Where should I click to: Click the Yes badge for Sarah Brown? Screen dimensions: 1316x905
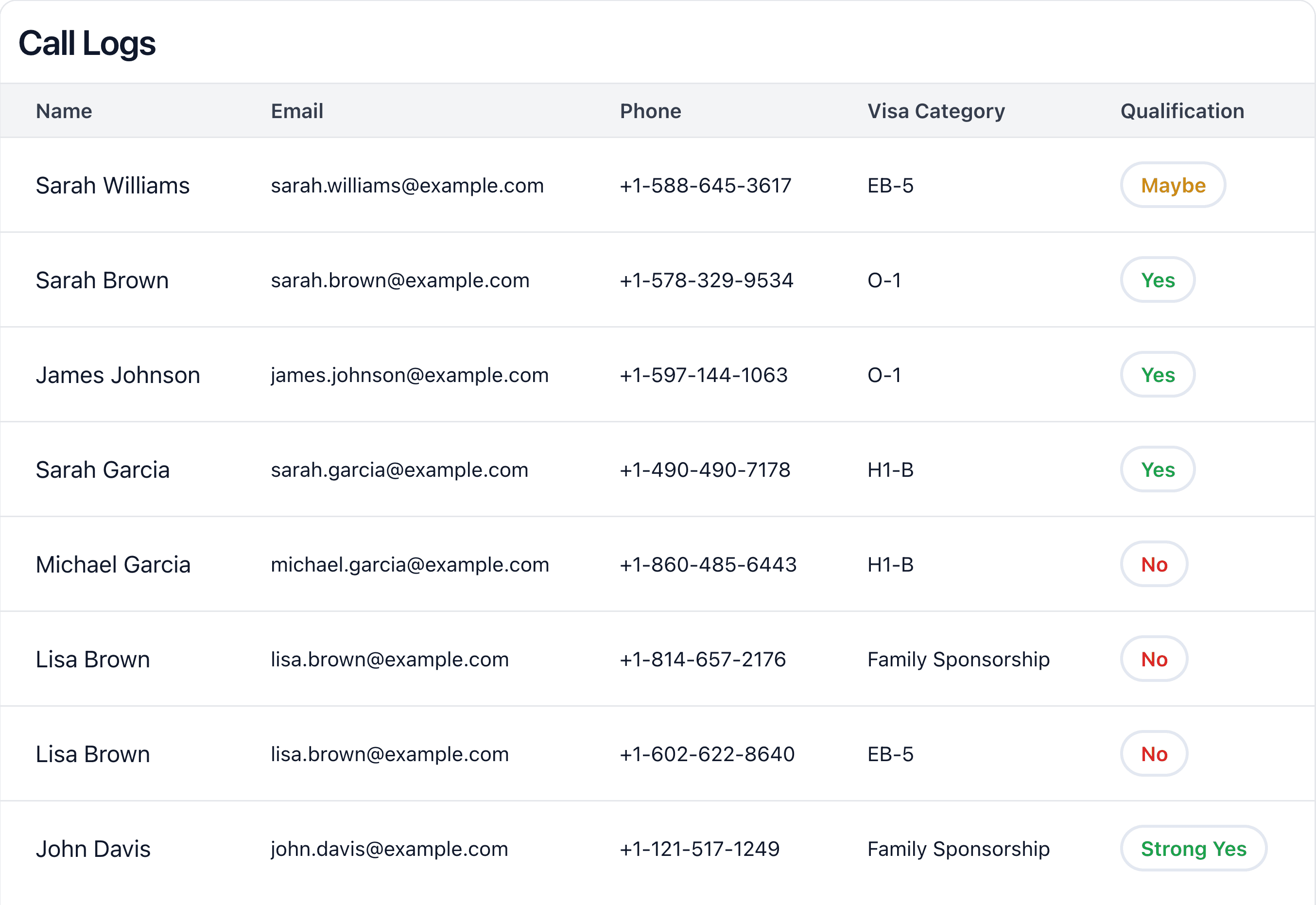coord(1158,280)
